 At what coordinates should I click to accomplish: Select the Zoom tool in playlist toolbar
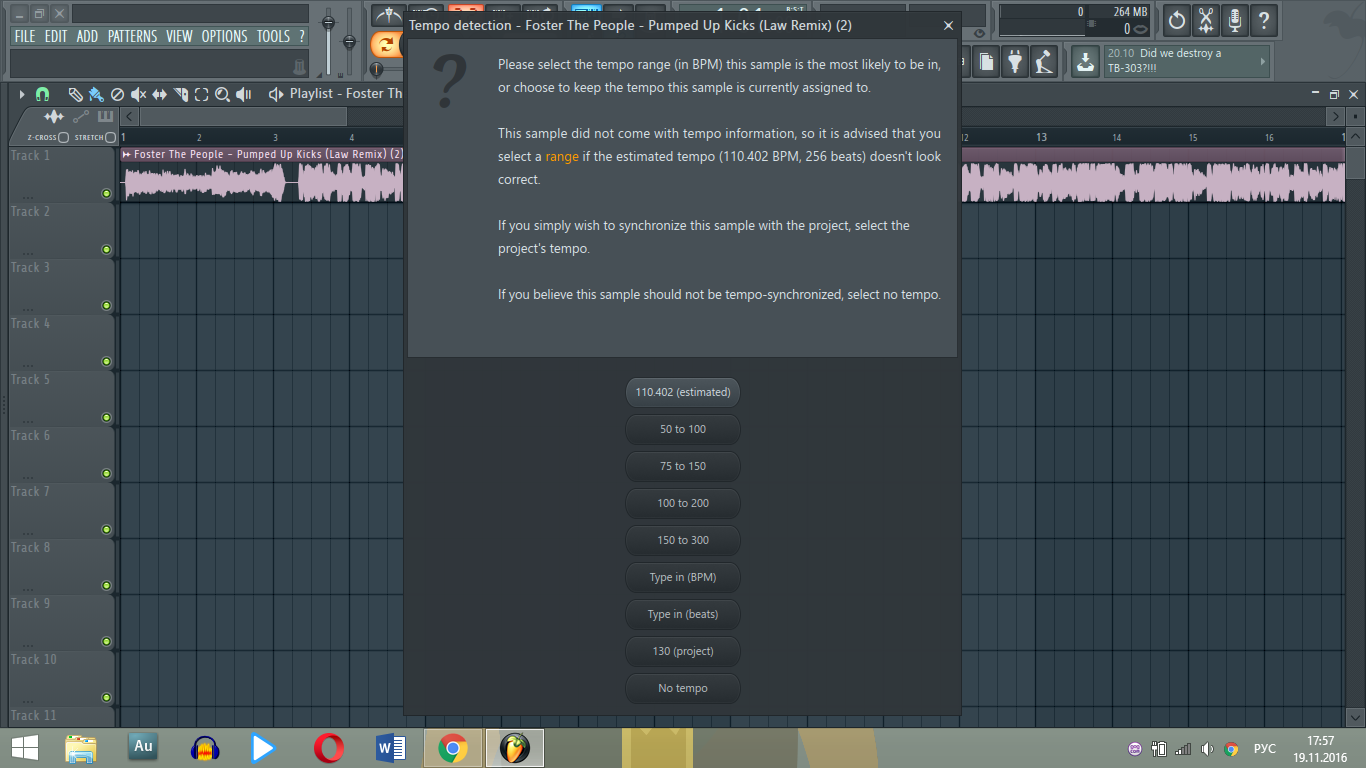point(222,94)
